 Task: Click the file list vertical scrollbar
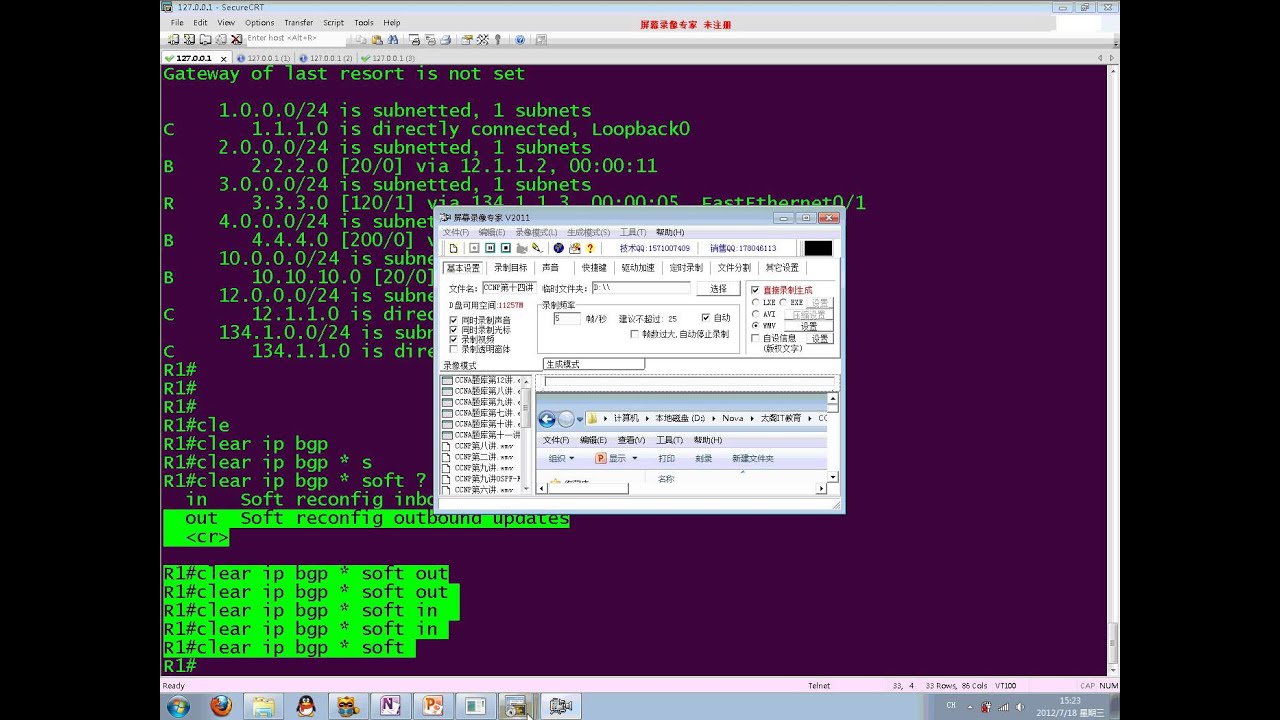(526, 433)
